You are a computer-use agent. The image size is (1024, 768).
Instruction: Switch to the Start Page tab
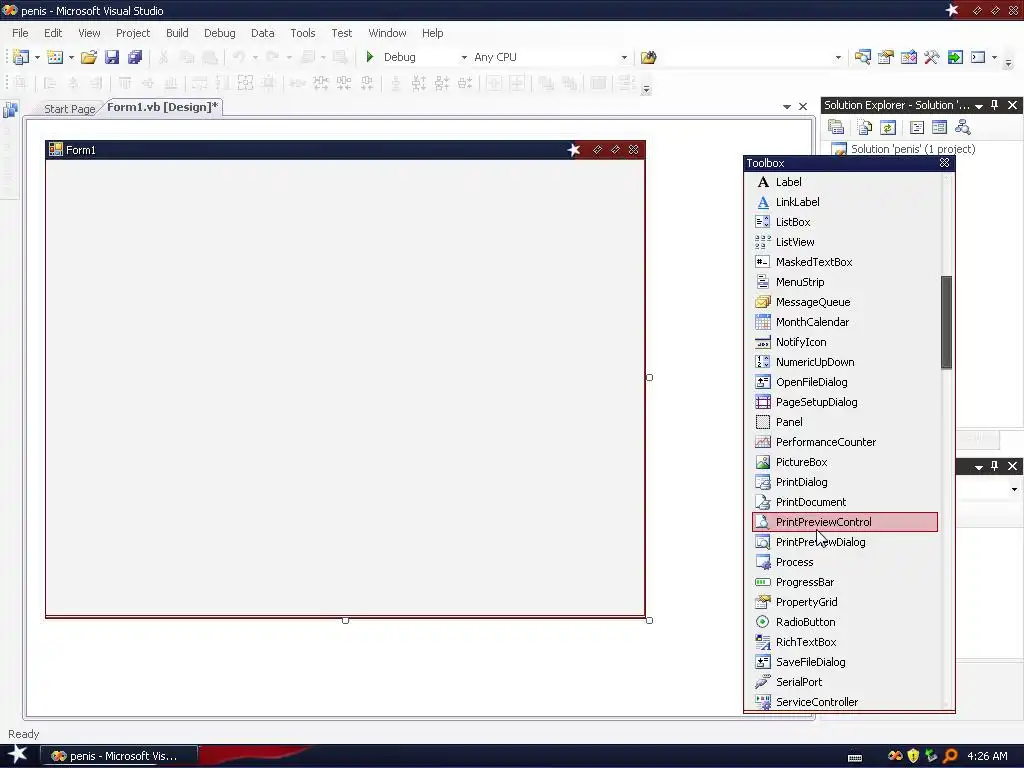click(x=69, y=109)
